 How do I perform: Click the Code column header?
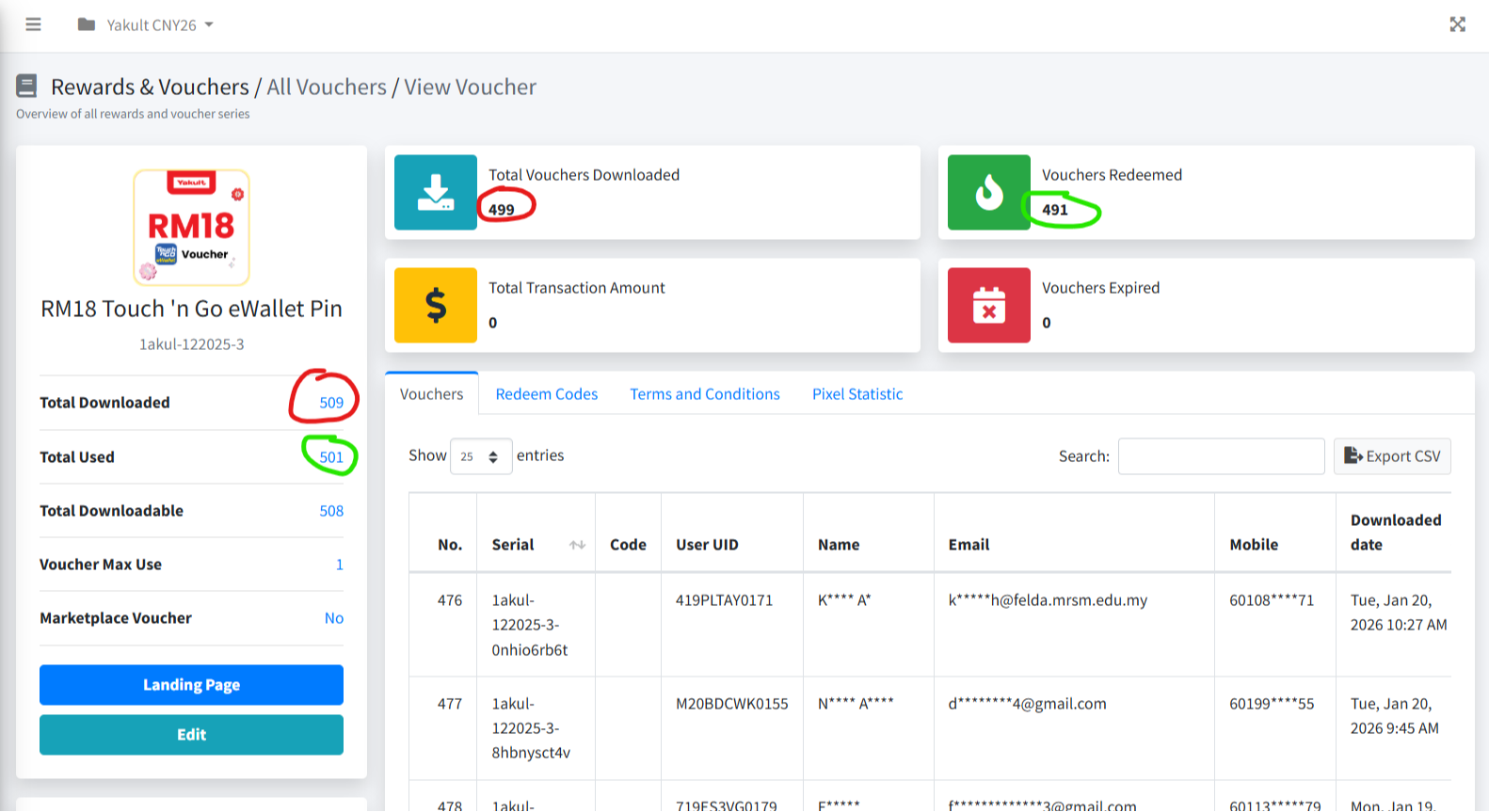[628, 545]
